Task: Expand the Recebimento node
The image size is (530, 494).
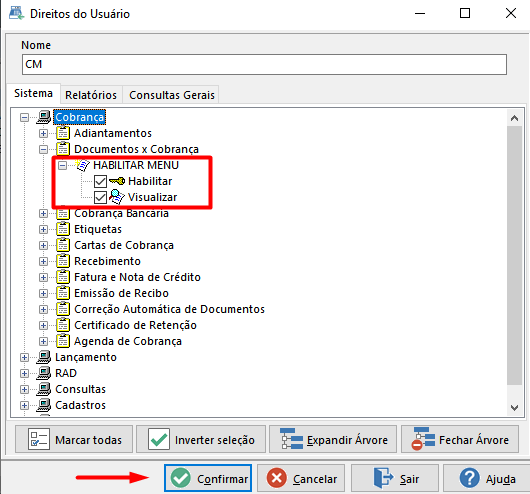Action: 43,261
